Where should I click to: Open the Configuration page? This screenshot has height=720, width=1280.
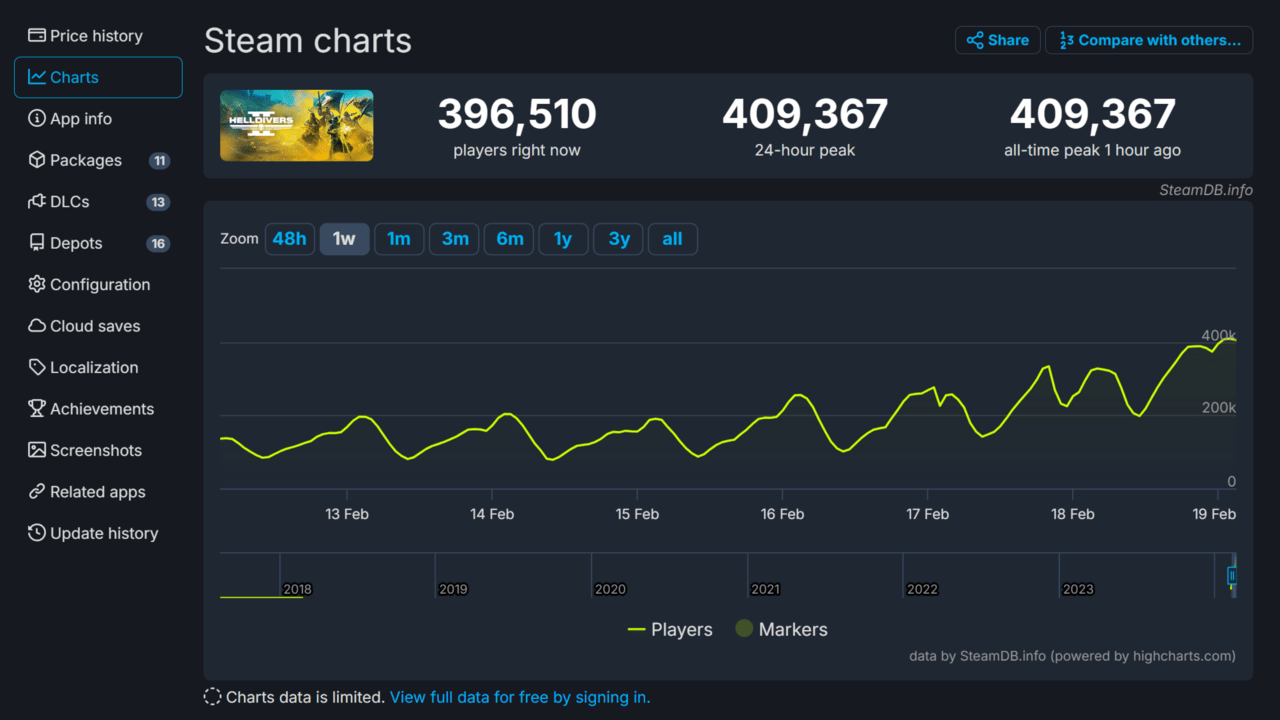pyautogui.click(x=98, y=285)
